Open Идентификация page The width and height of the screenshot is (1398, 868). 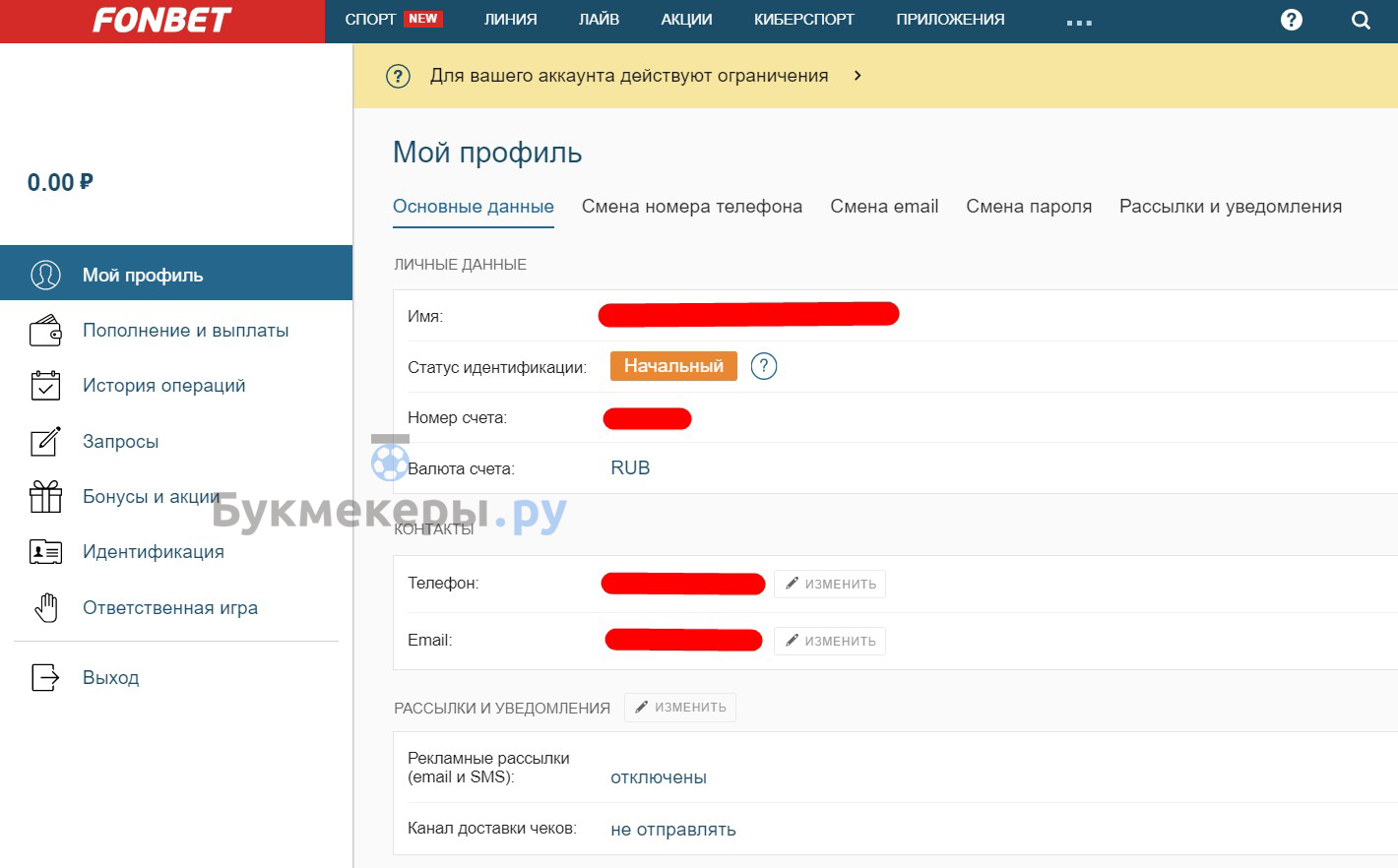[x=154, y=552]
